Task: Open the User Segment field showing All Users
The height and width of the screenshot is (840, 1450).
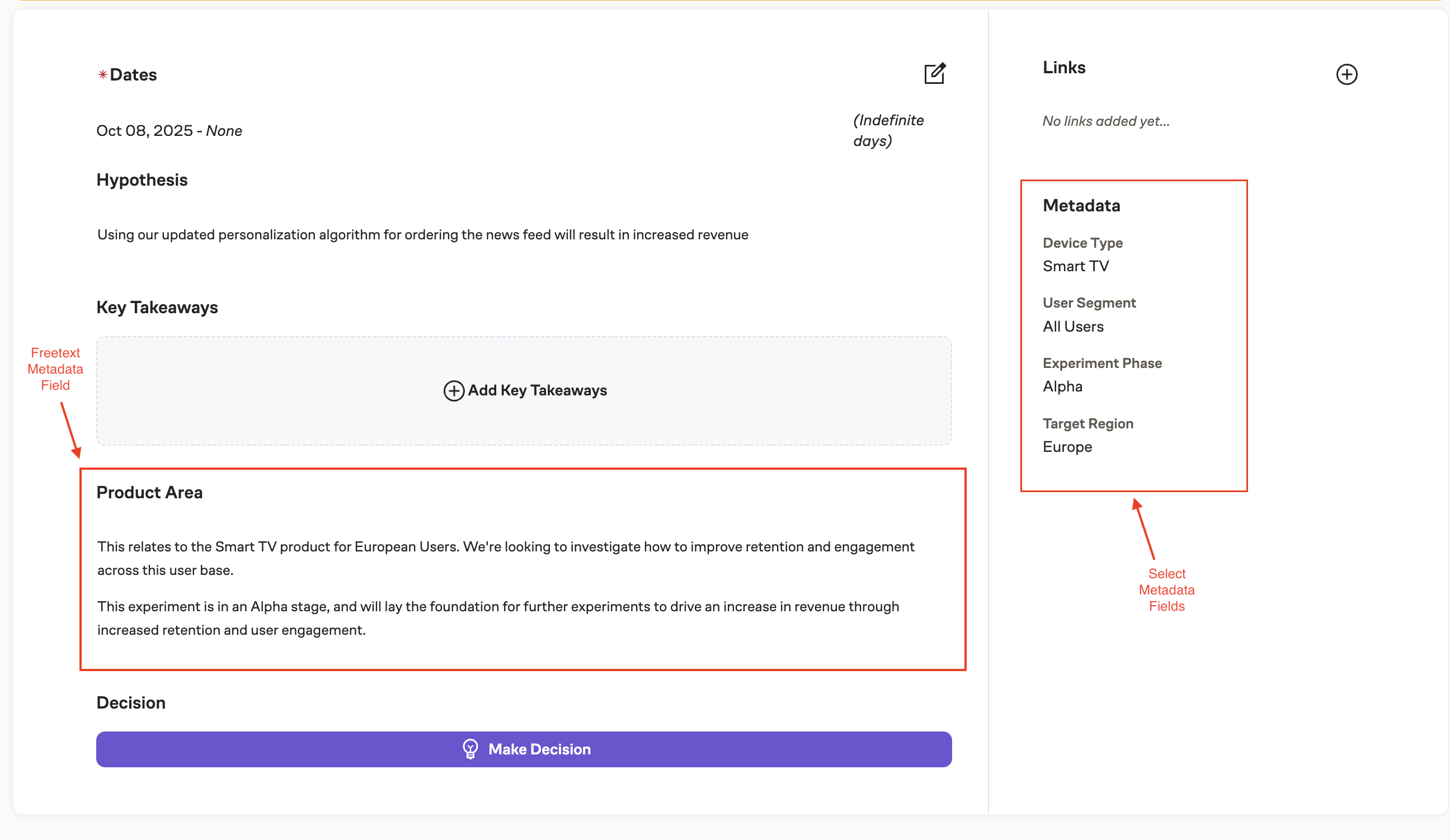Action: pos(1073,326)
